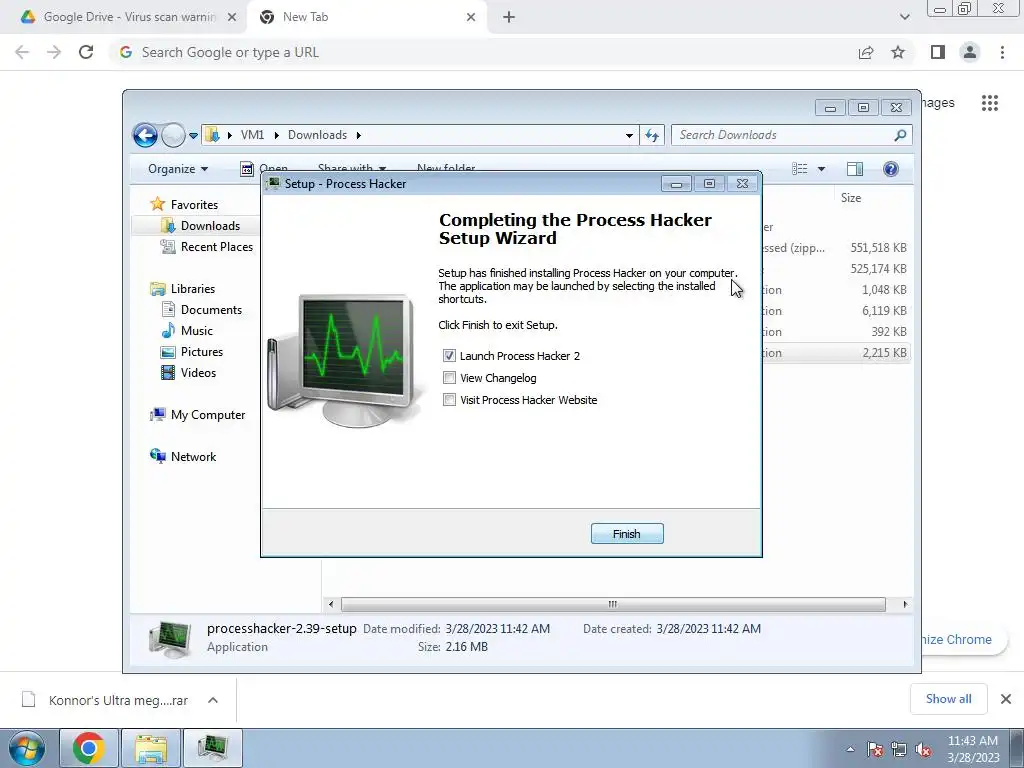The width and height of the screenshot is (1024, 768).
Task: Click Windows Explorer taskbar icon
Action: coord(151,748)
